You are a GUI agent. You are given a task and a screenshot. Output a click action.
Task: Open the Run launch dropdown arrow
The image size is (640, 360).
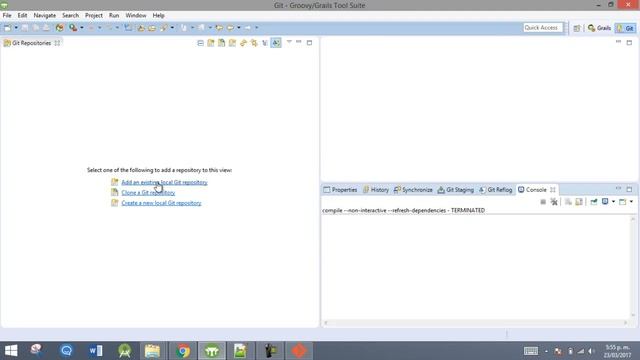point(82,28)
